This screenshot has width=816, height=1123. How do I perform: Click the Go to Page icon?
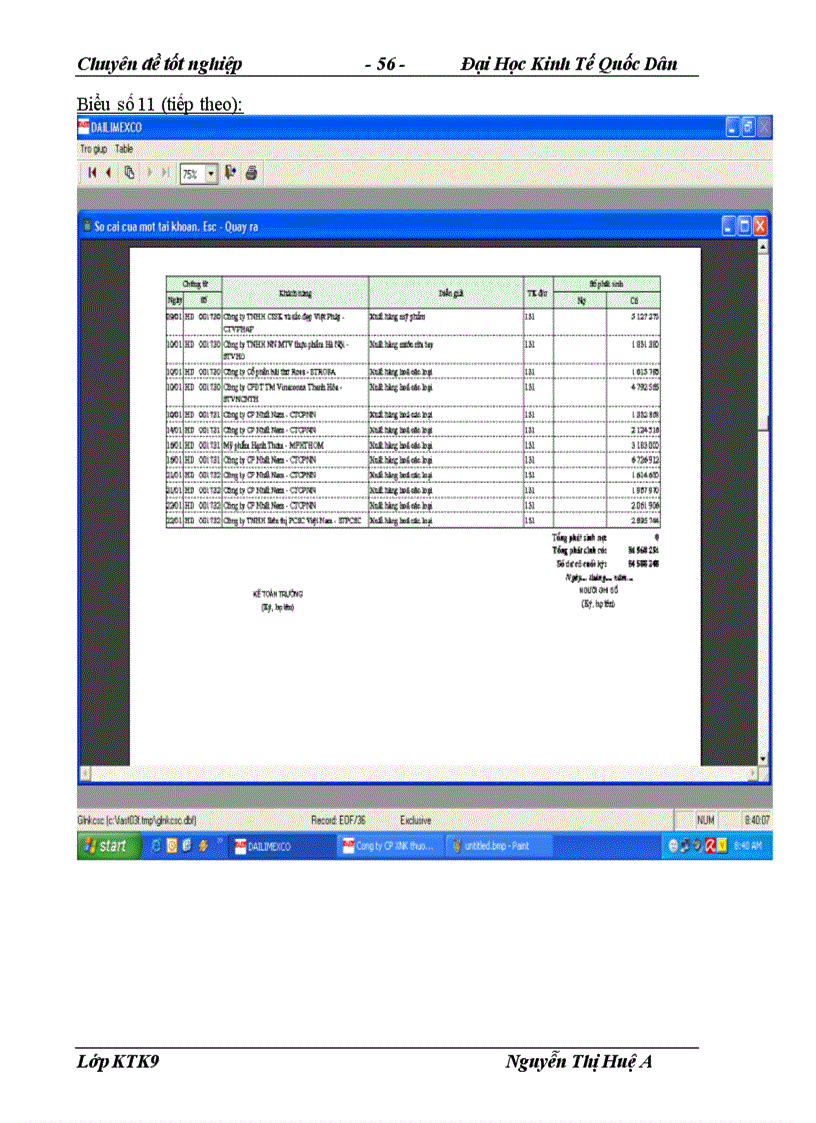coord(129,173)
